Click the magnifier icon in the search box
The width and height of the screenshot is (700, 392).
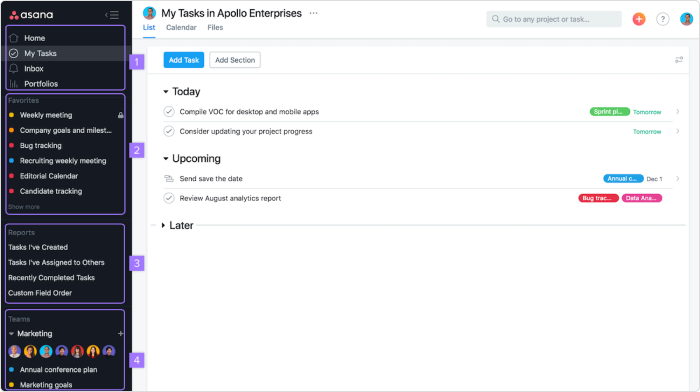[496, 19]
